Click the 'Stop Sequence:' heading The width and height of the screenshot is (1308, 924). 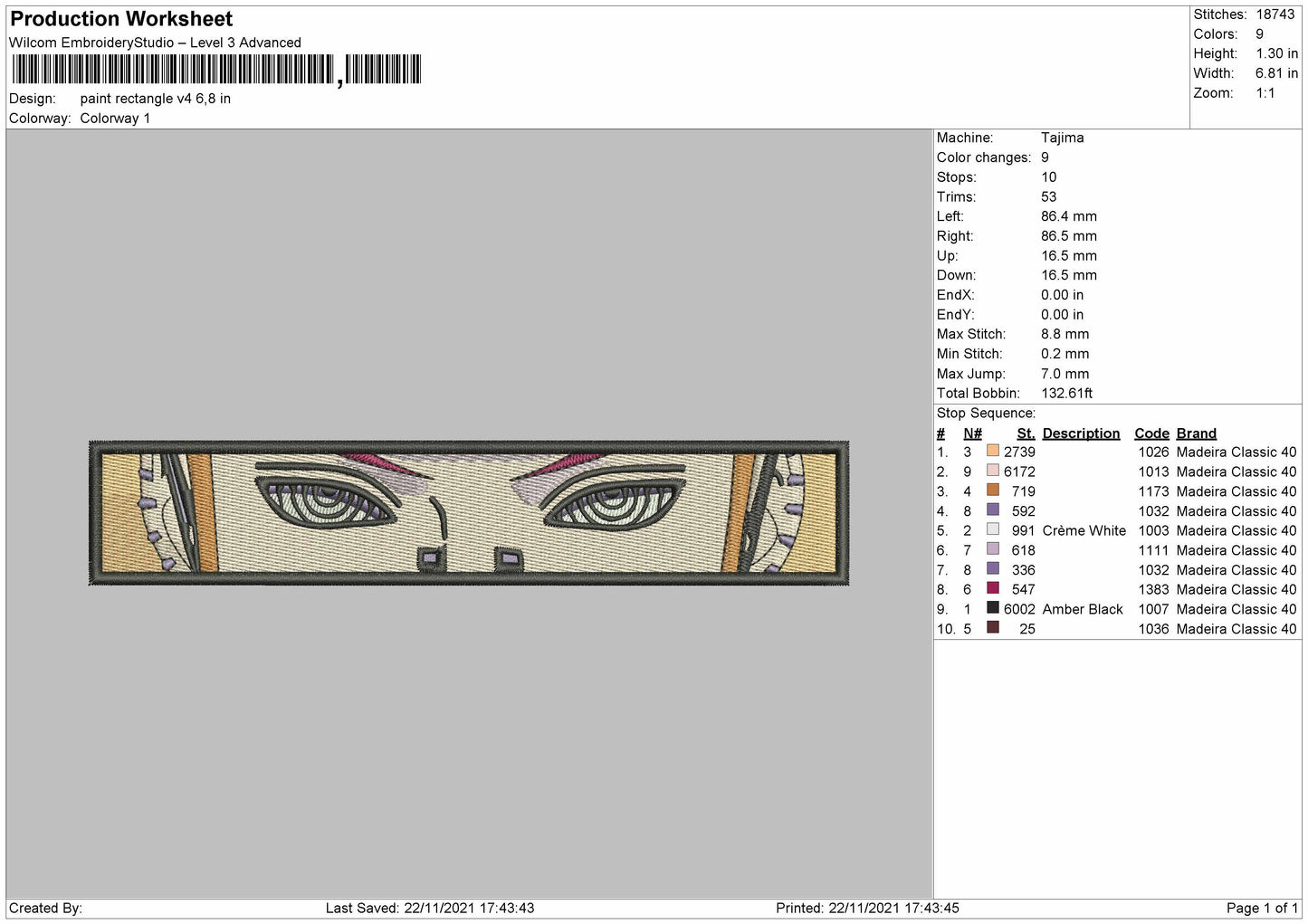(986, 414)
